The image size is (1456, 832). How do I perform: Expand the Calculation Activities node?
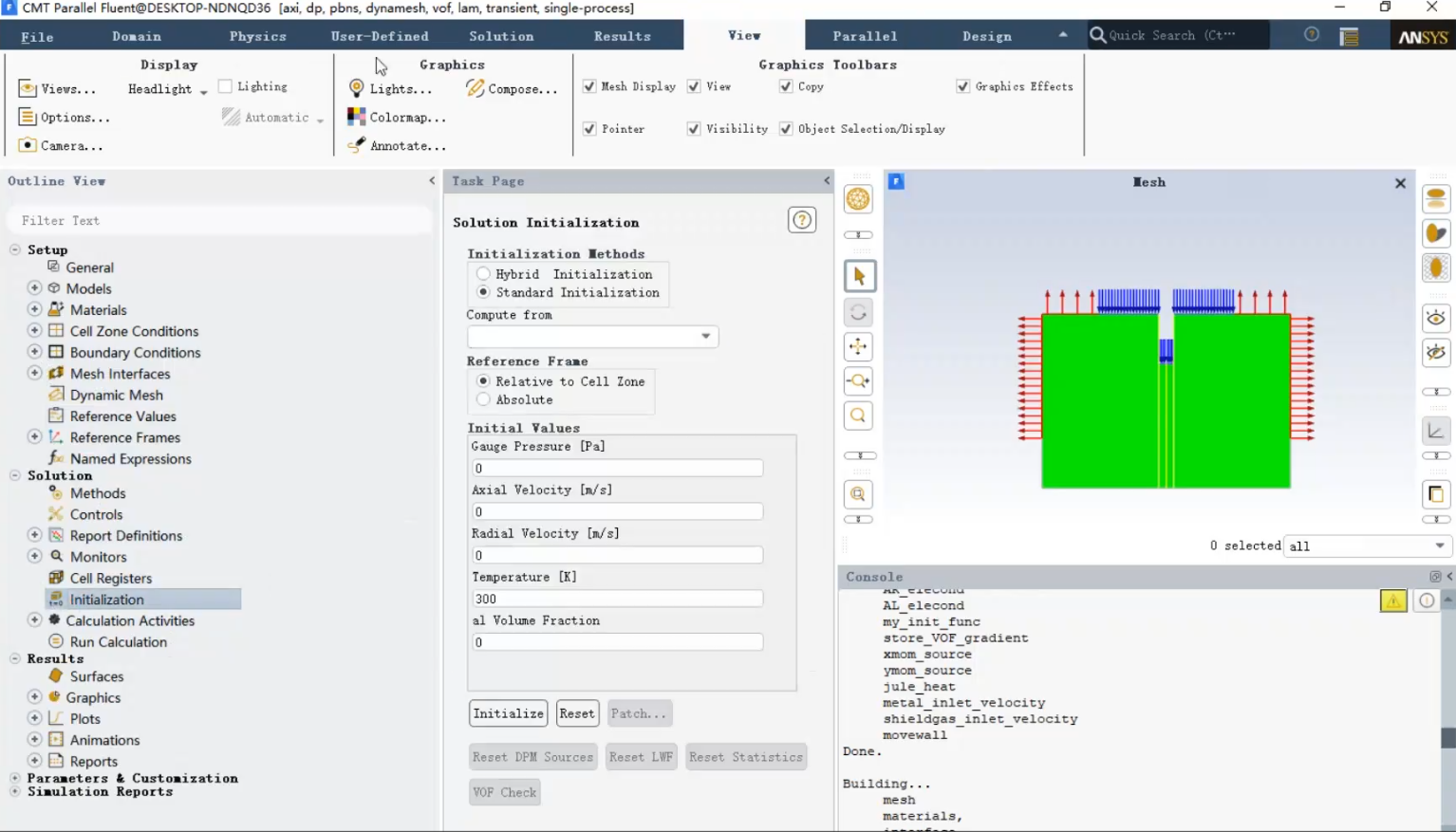(x=35, y=619)
